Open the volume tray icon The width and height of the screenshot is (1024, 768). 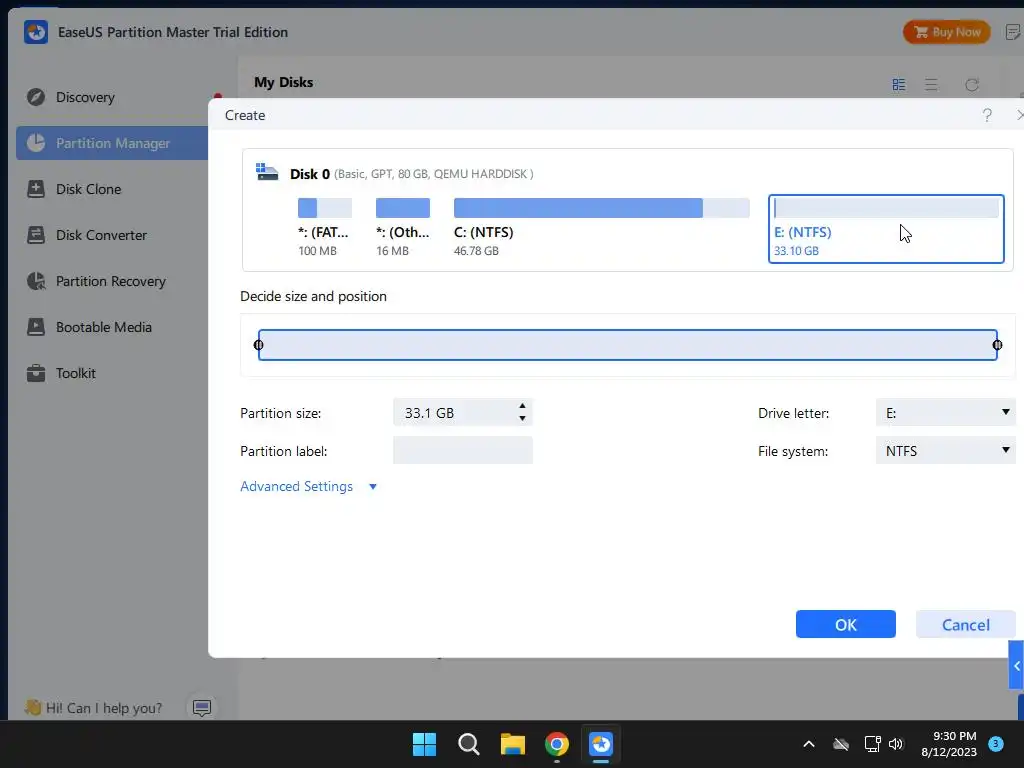coord(896,744)
